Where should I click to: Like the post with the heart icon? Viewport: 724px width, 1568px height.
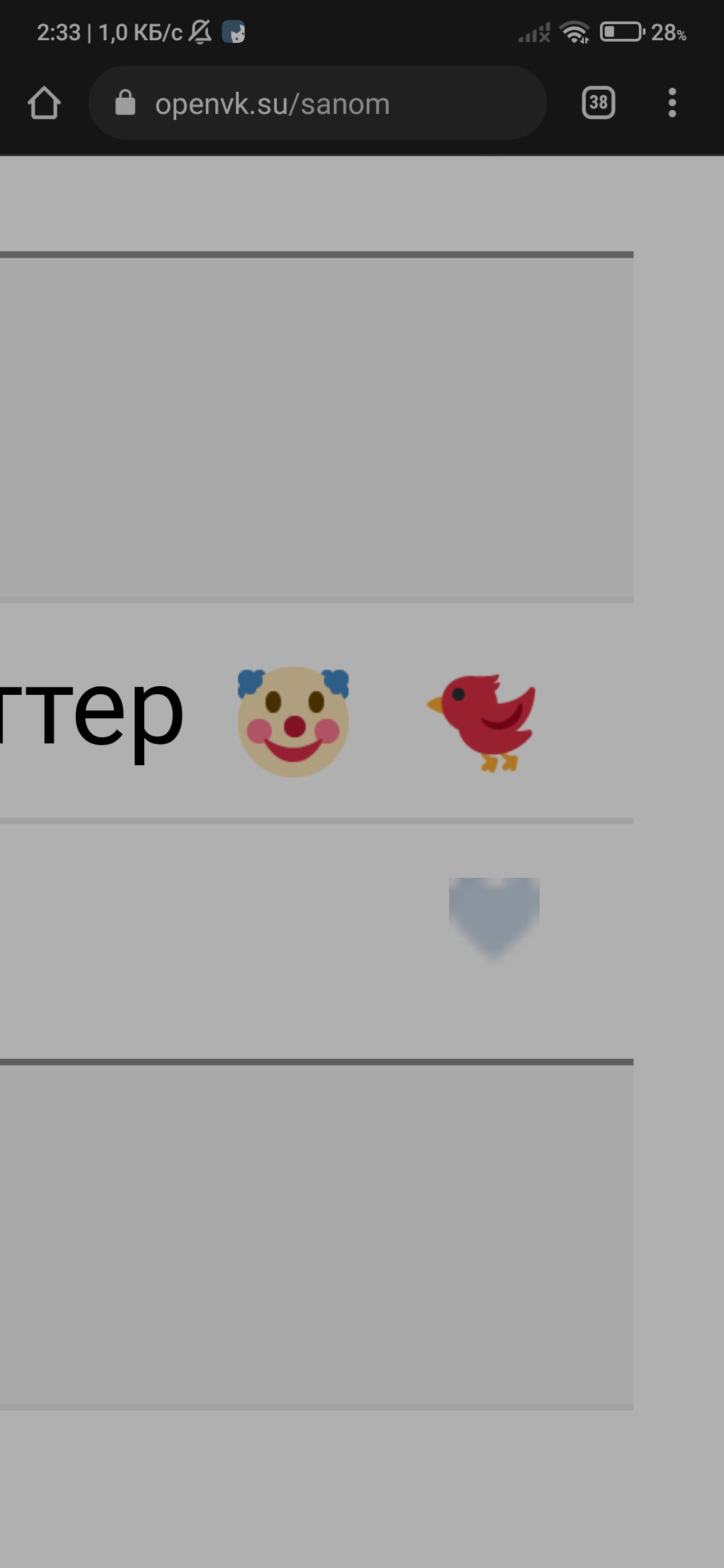pyautogui.click(x=494, y=918)
